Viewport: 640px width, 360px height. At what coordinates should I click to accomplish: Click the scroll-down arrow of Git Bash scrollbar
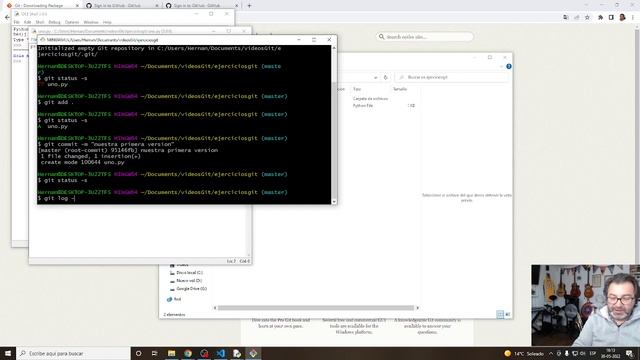[x=334, y=202]
